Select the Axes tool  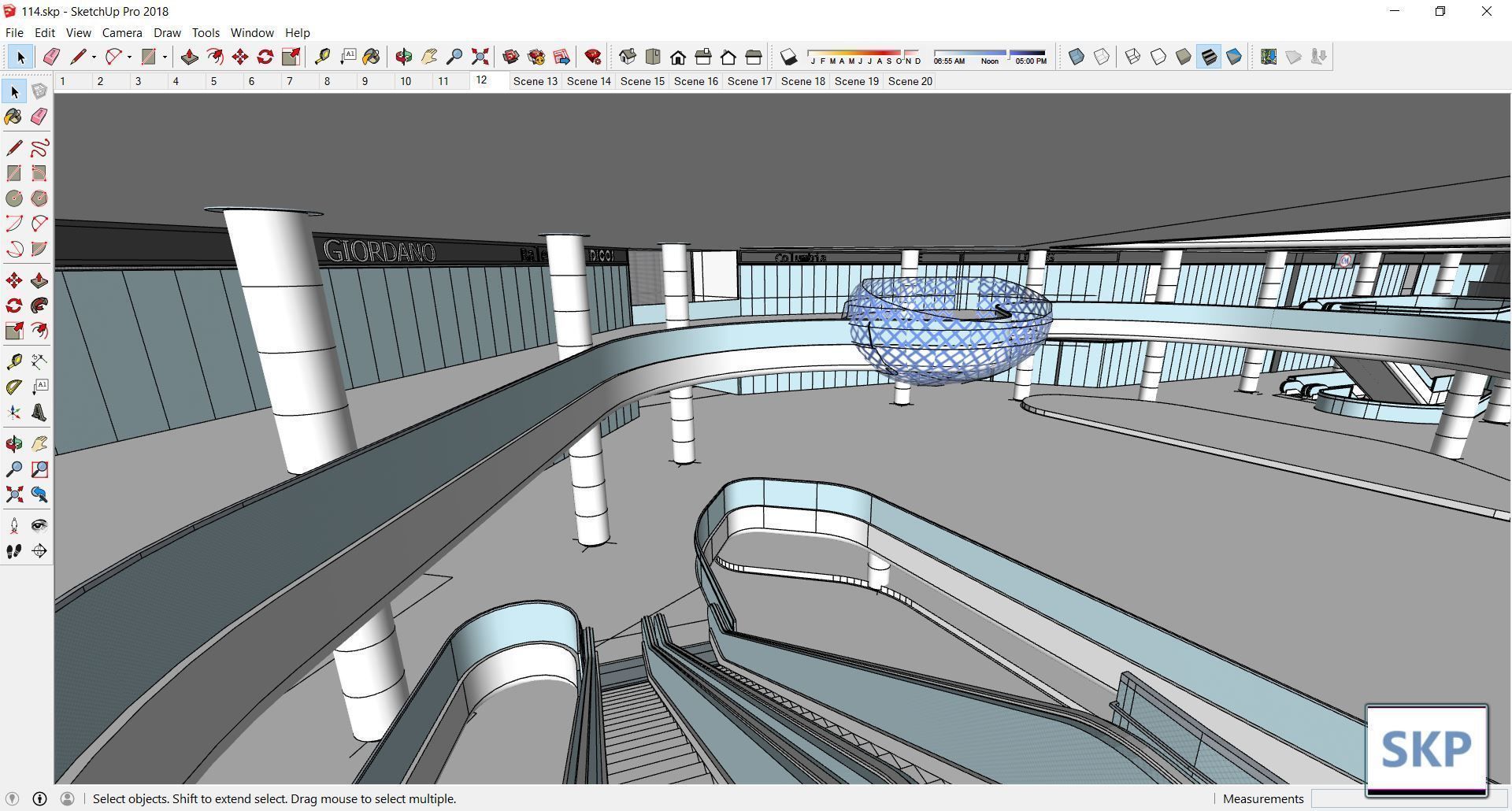point(14,413)
